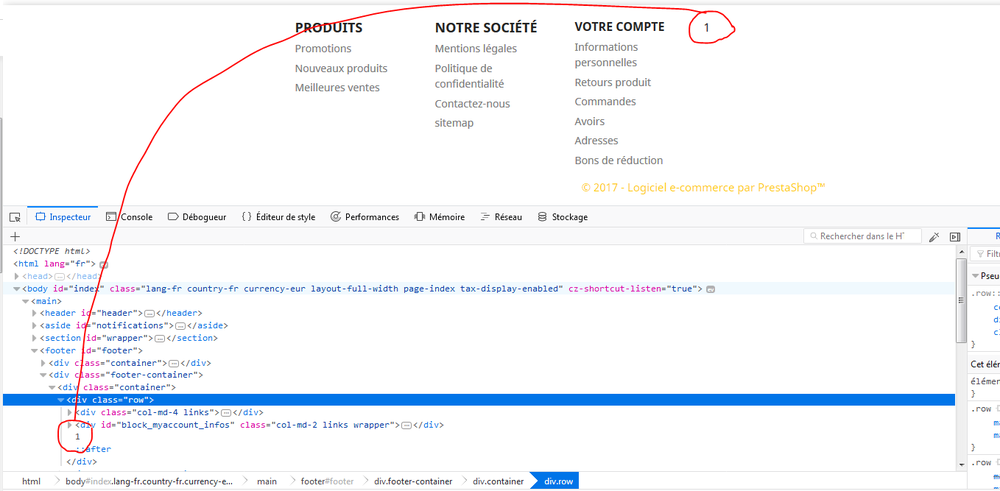
Task: Click main breadcrumb item
Action: [267, 481]
